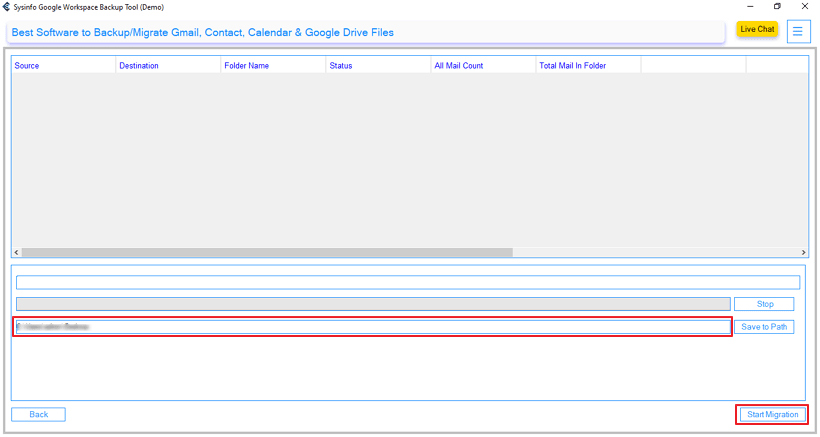Screen dimensions: 820x437
Task: Click the save path text field
Action: point(372,327)
